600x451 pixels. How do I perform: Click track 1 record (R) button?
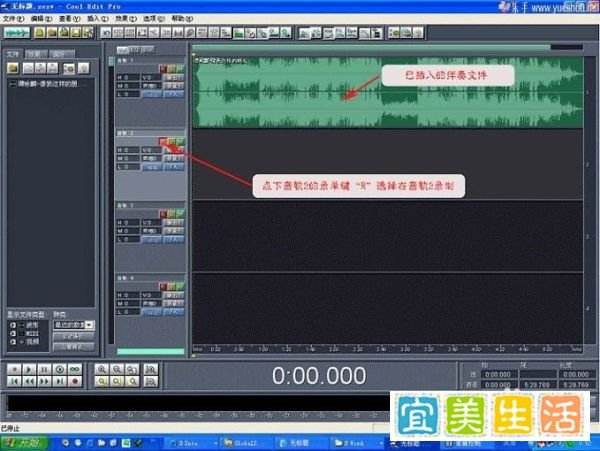click(x=163, y=69)
